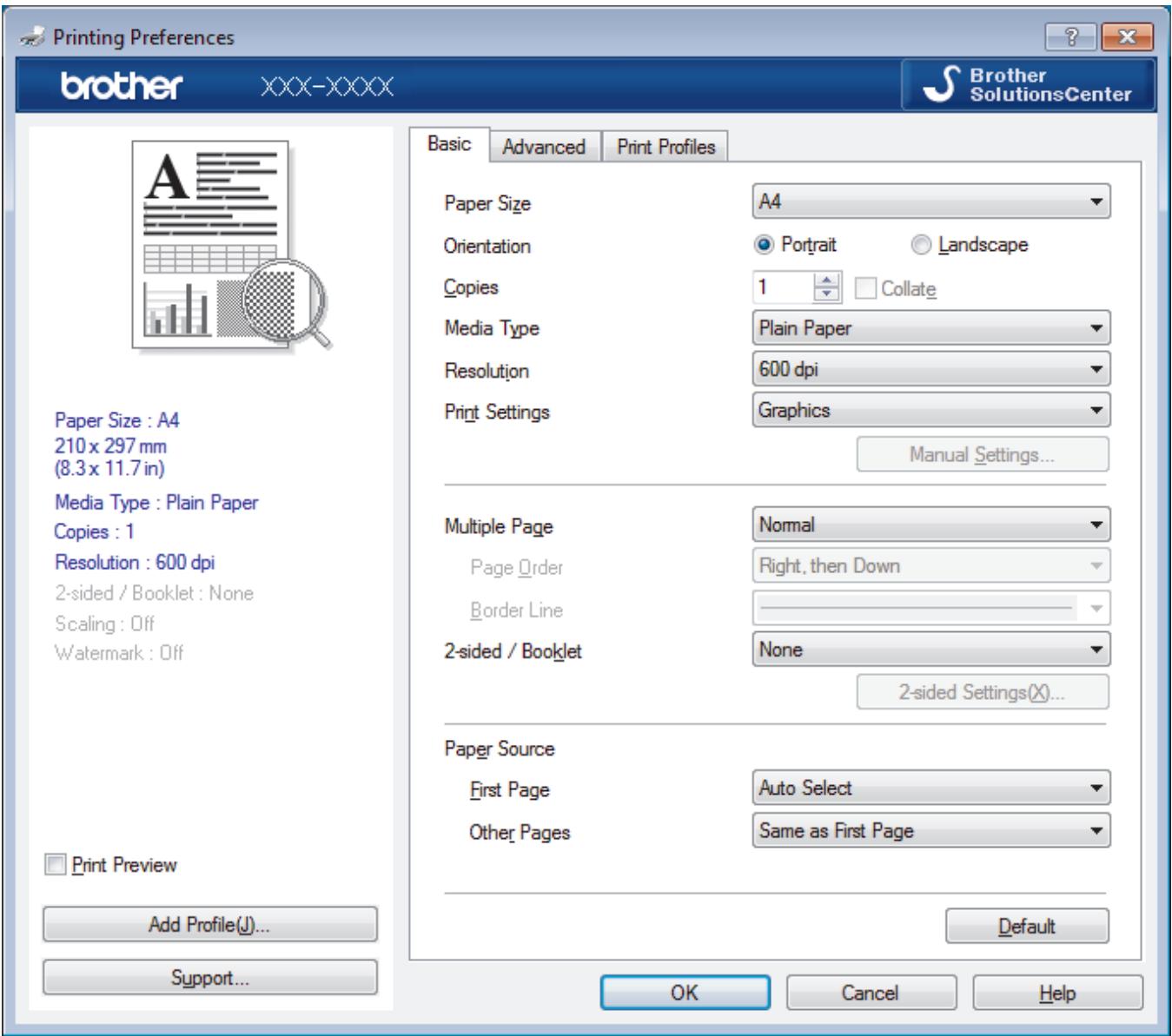Click the Manual Settings button
The width and height of the screenshot is (1172, 1036).
(983, 454)
